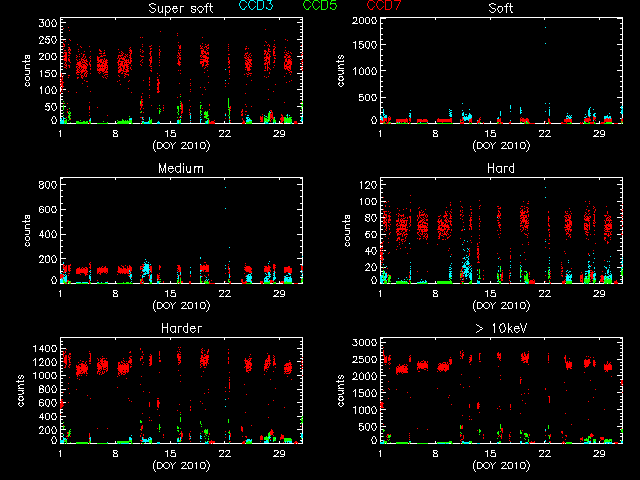Click the counts axis label of Harder plot
The height and width of the screenshot is (480, 640).
[x=22, y=390]
